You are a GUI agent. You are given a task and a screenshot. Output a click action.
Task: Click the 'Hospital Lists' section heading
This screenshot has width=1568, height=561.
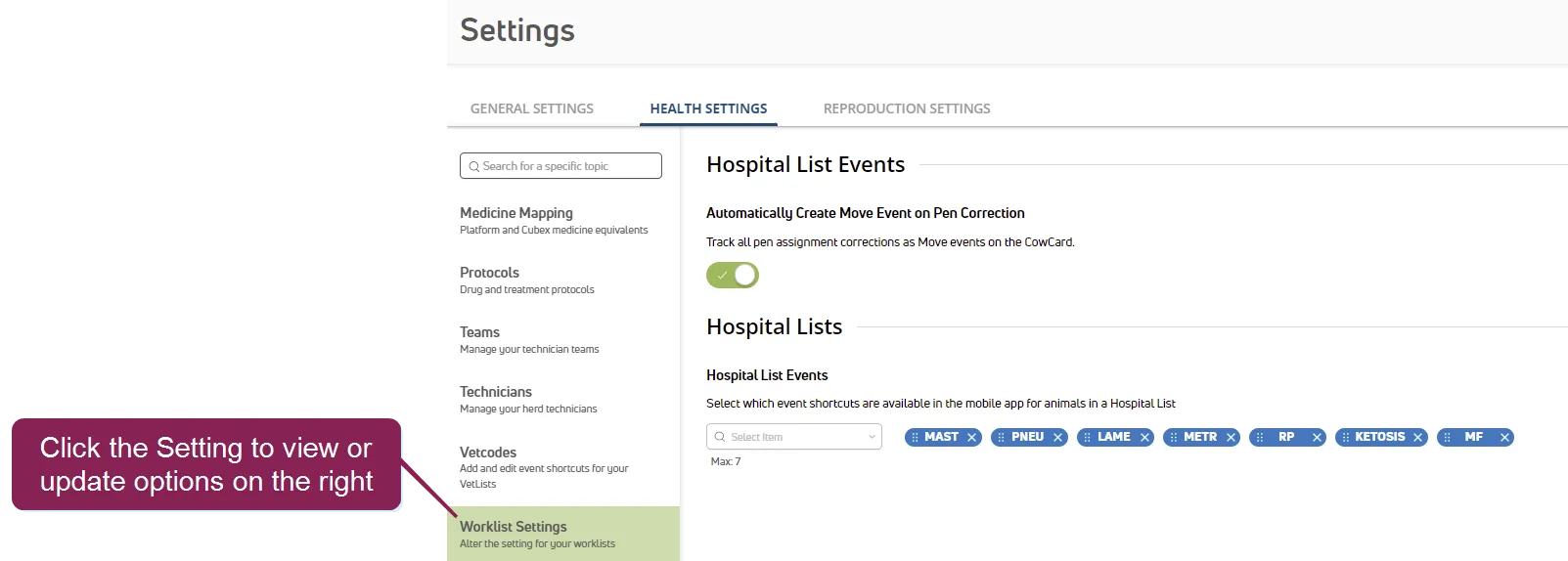point(775,326)
